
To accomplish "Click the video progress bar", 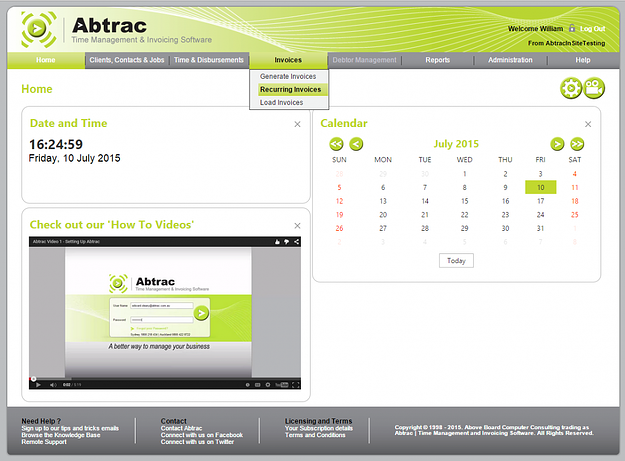I will pyautogui.click(x=165, y=378).
